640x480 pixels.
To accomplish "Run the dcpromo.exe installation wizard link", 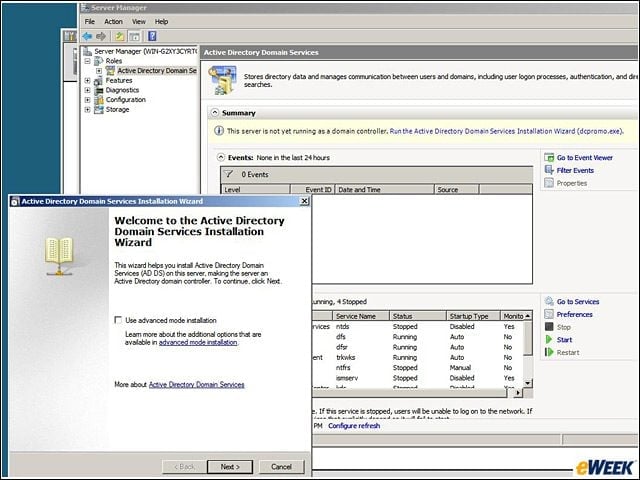I will tap(506, 131).
